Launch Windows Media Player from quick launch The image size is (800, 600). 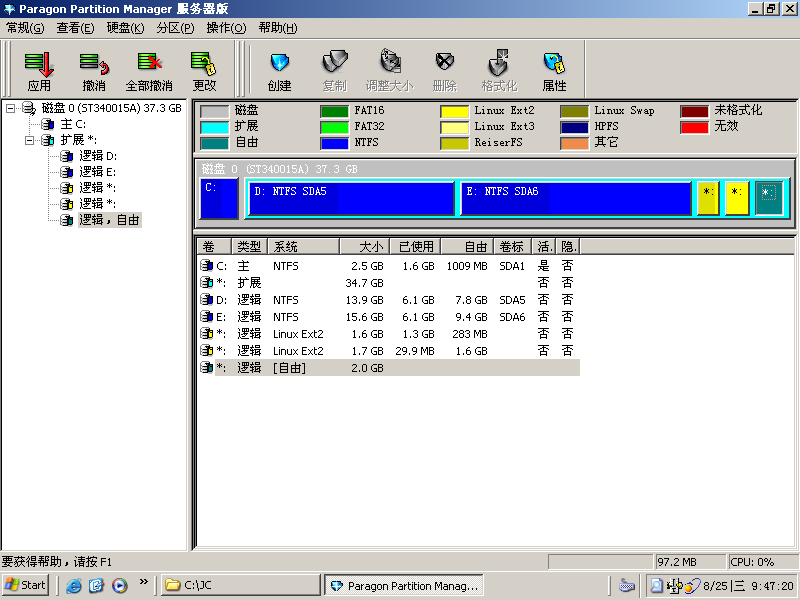[x=120, y=585]
